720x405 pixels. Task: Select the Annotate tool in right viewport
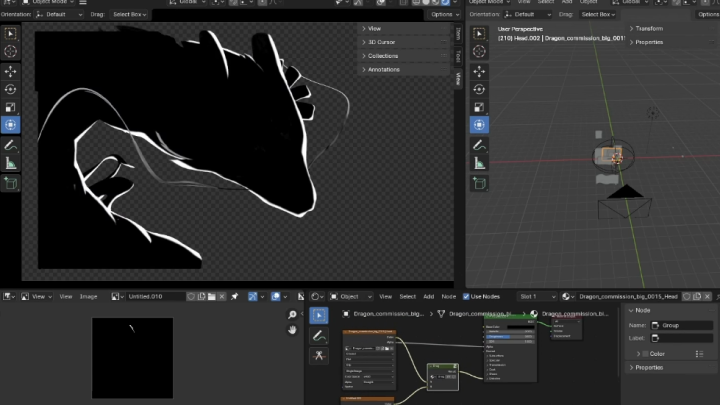pos(479,146)
